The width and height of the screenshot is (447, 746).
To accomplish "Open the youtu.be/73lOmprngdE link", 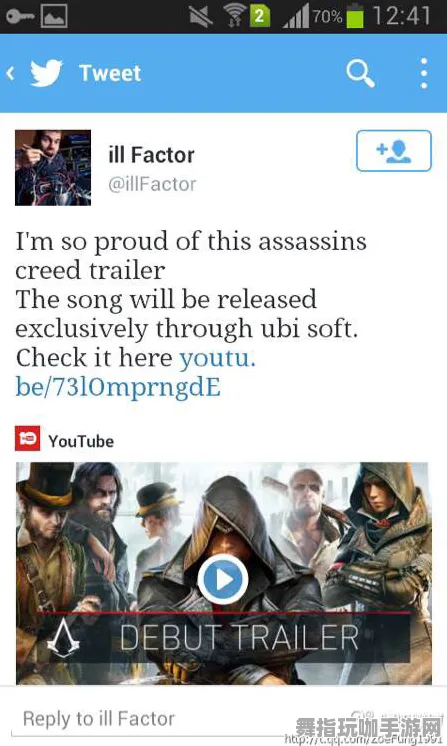I will click(136, 372).
